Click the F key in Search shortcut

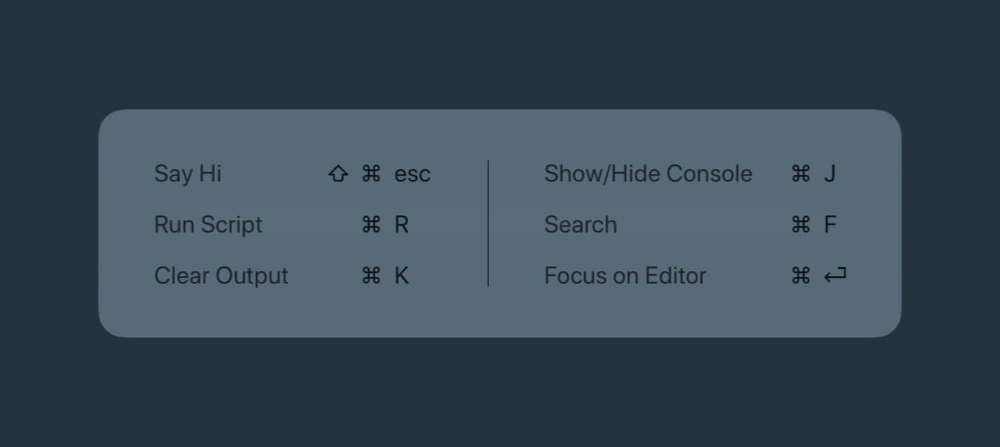pyautogui.click(x=830, y=225)
